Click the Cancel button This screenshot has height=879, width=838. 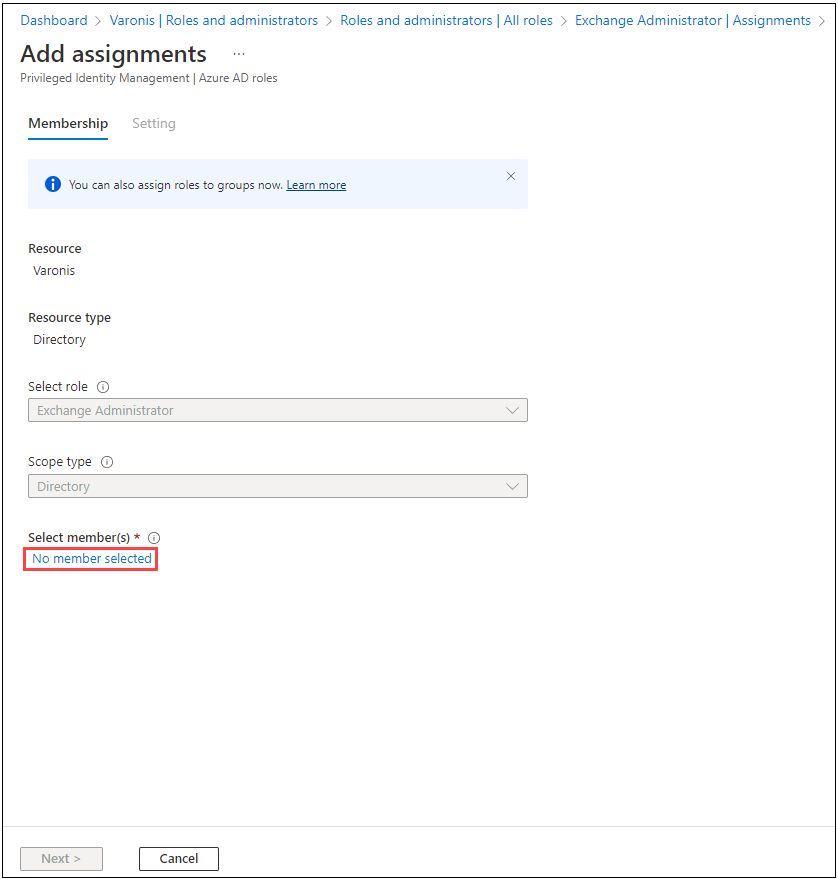pyautogui.click(x=178, y=858)
